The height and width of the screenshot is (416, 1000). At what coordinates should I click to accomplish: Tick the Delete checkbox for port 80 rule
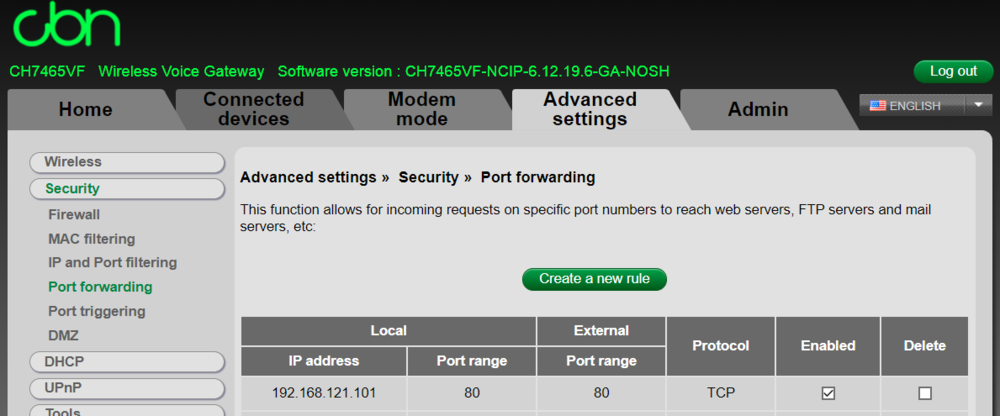tap(924, 393)
